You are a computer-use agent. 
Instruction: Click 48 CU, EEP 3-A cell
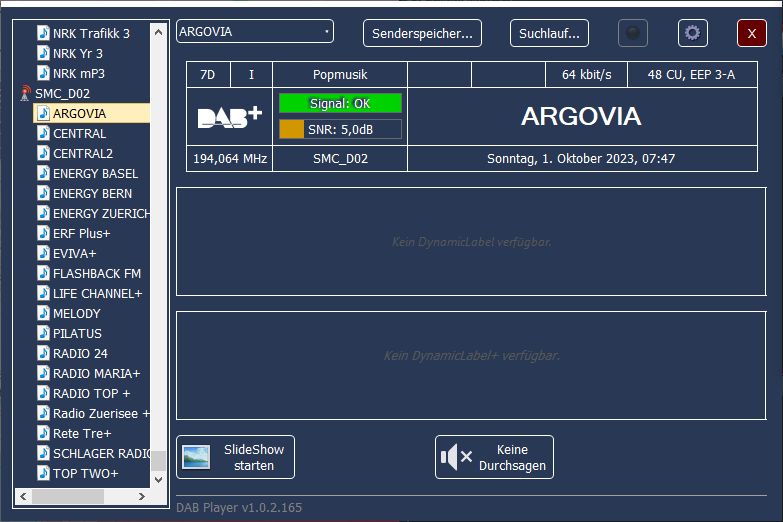click(x=692, y=74)
